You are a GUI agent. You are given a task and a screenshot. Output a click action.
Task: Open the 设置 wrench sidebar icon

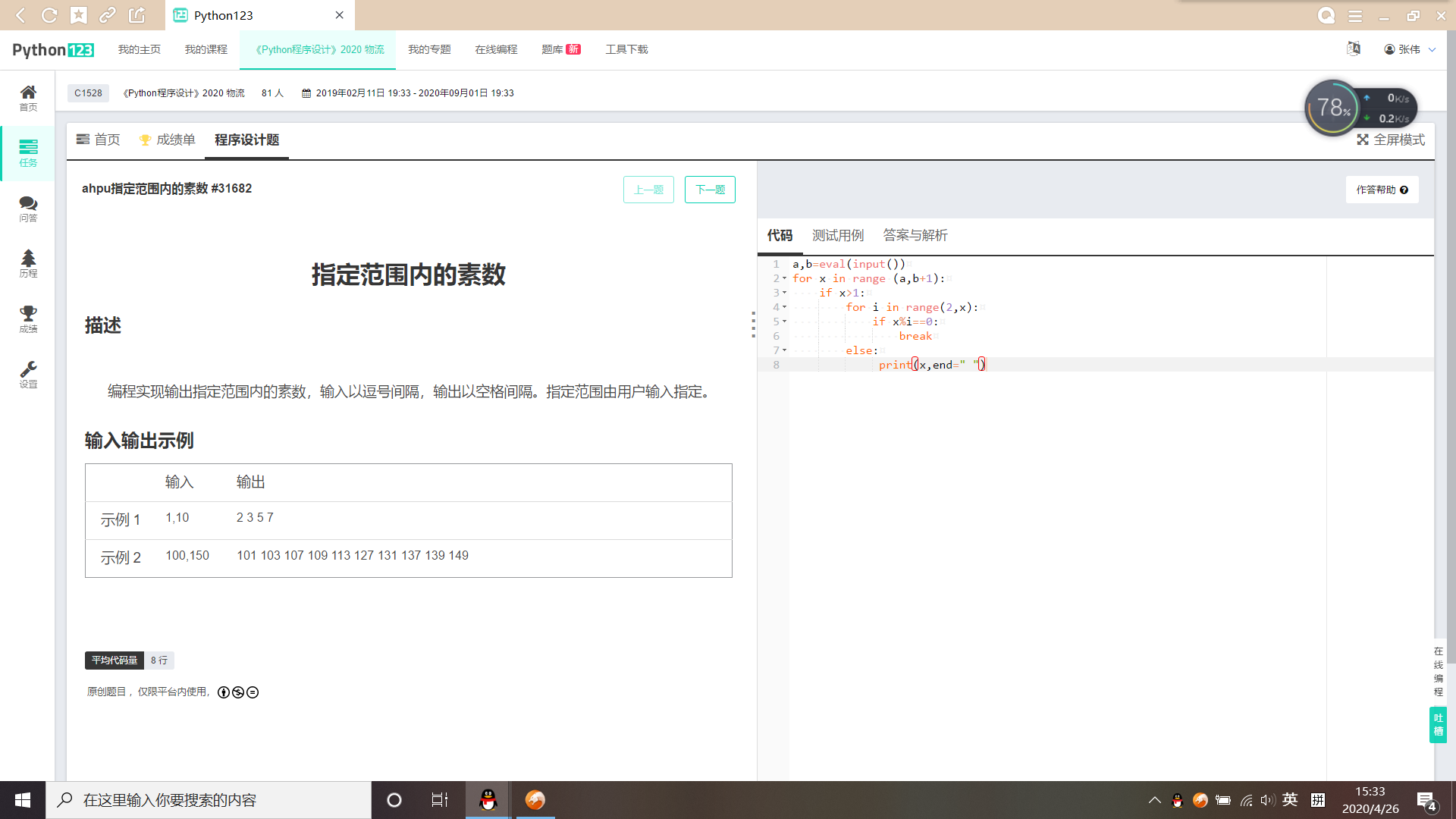(28, 374)
